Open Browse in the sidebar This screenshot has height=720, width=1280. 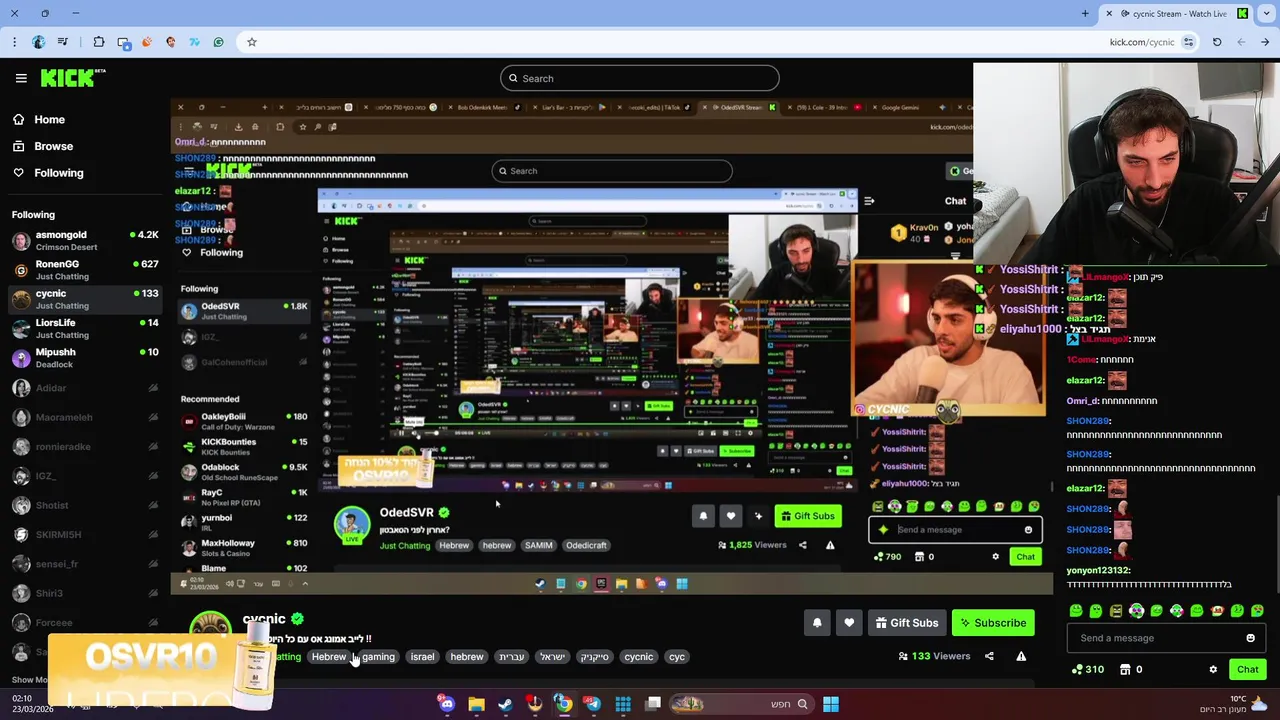tap(42, 146)
